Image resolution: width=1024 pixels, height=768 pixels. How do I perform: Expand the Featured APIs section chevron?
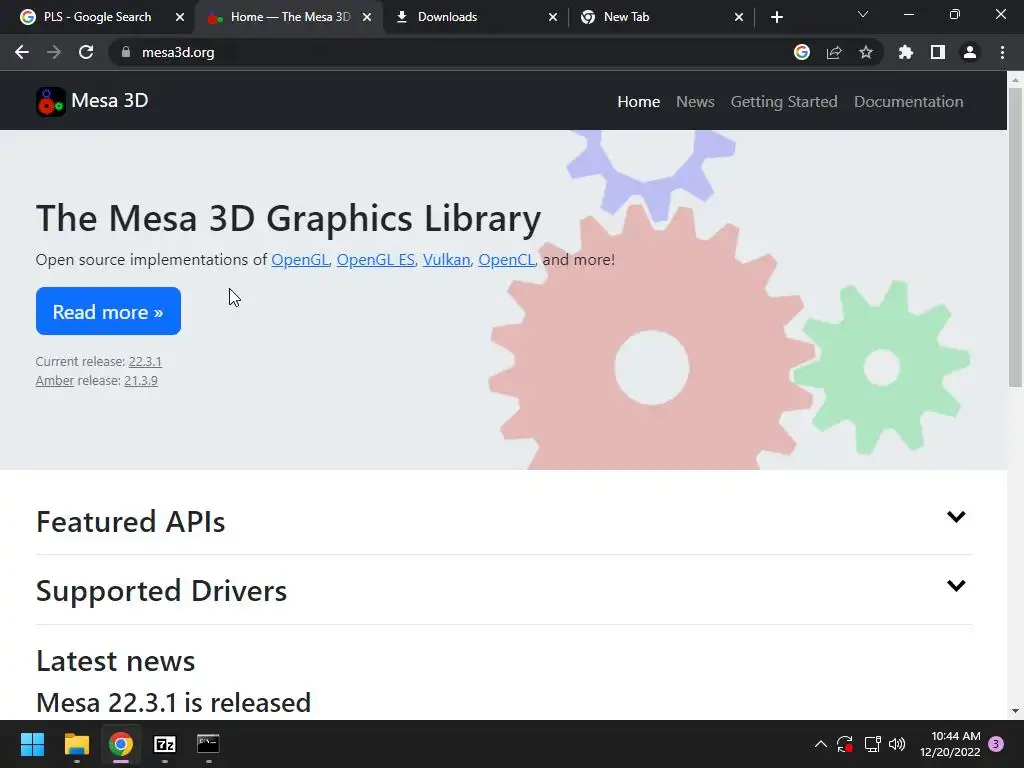coord(956,517)
